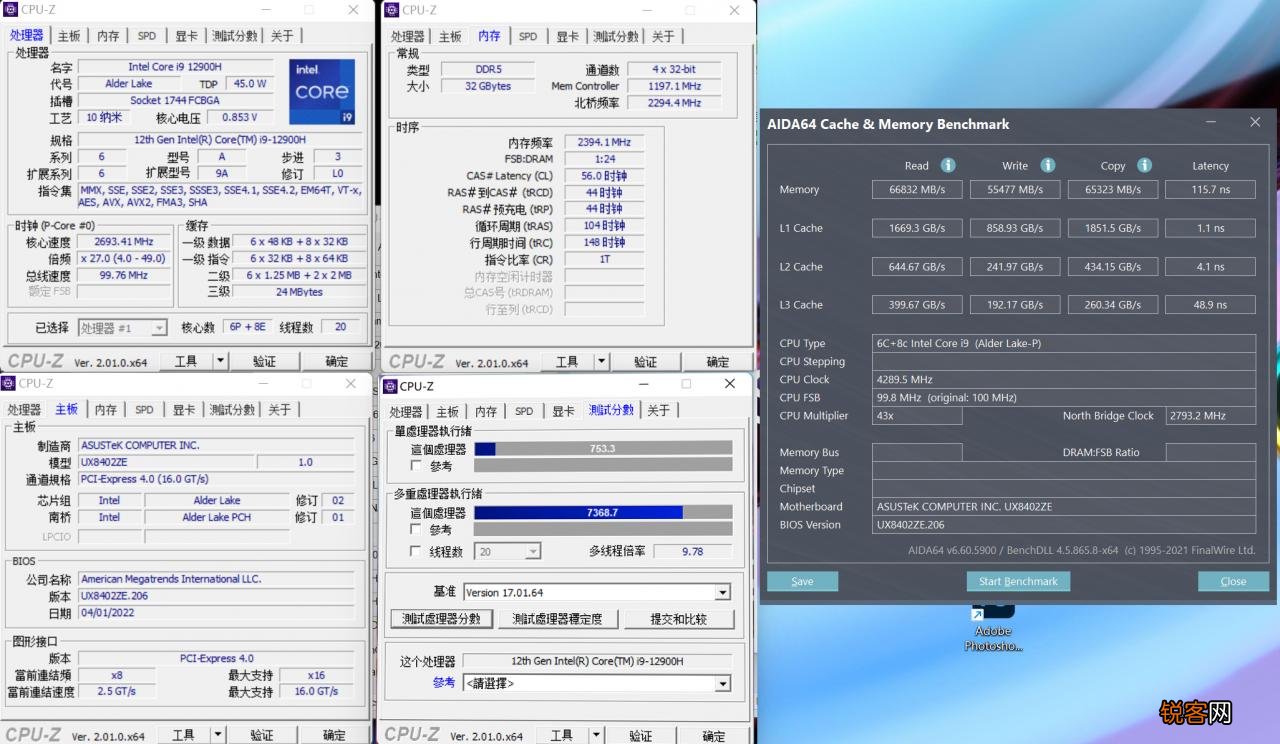Click the CPU-Z title bar icon of the memory window
This screenshot has height=744, width=1280.
393,10
